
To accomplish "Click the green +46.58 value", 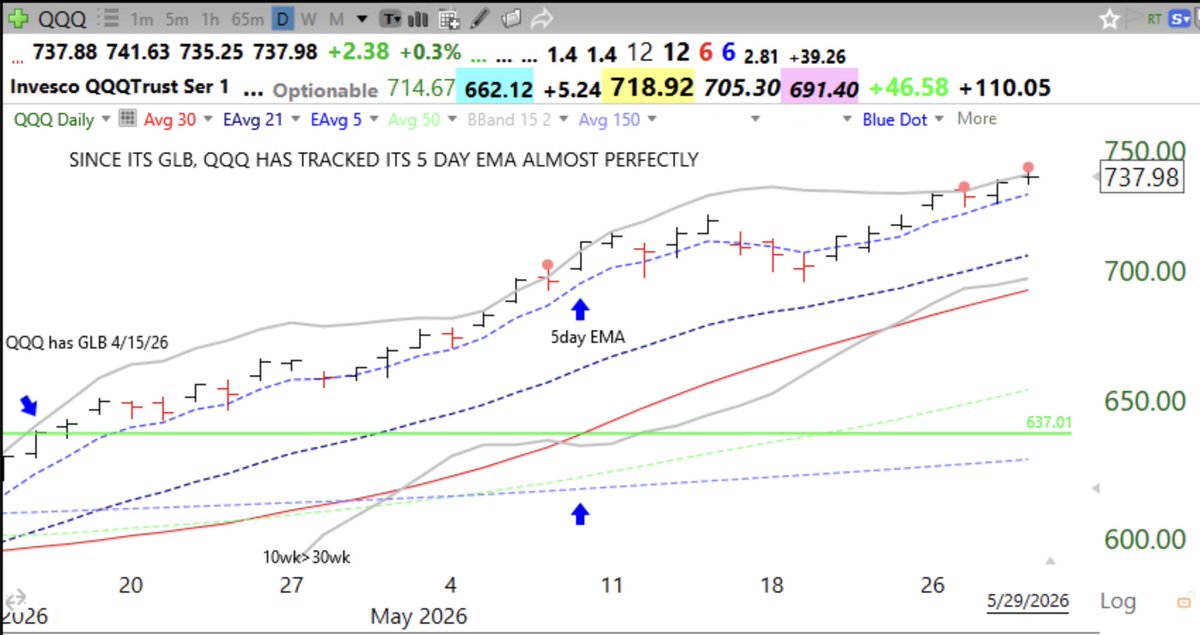I will click(x=908, y=88).
